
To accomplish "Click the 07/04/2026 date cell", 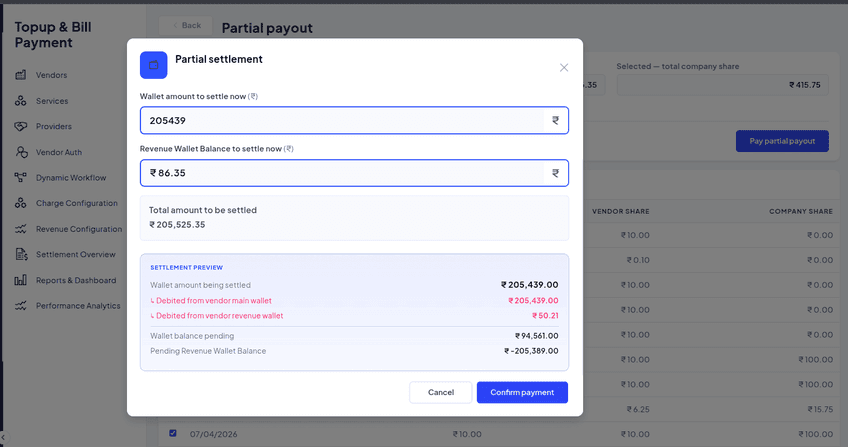I will coord(214,434).
